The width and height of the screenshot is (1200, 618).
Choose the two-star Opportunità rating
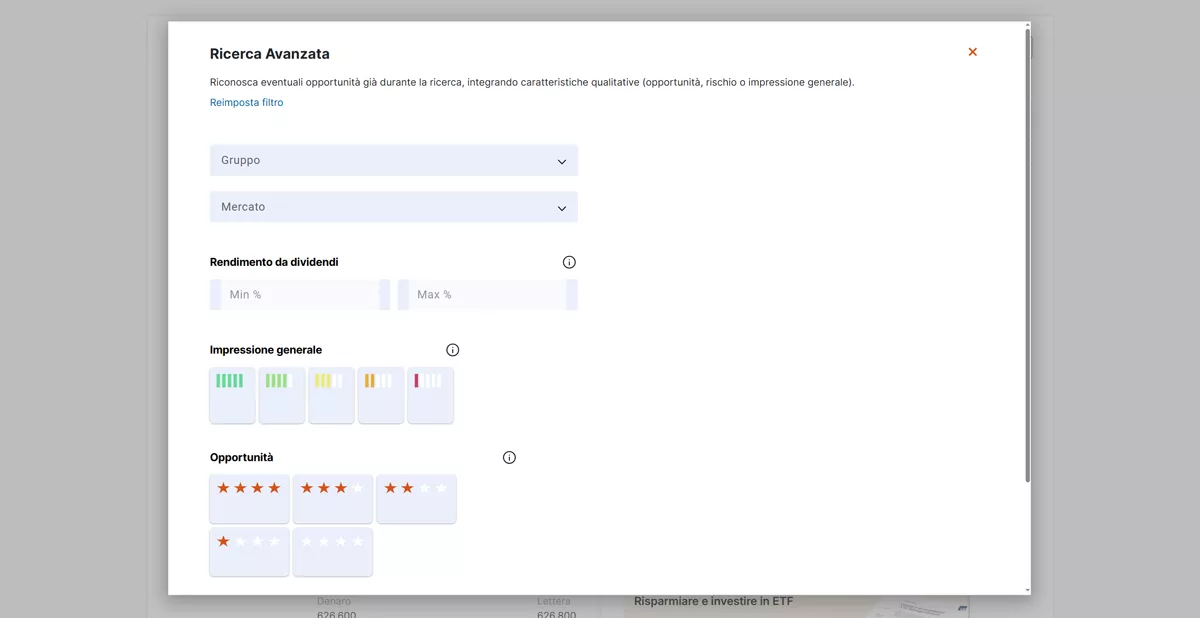click(416, 499)
